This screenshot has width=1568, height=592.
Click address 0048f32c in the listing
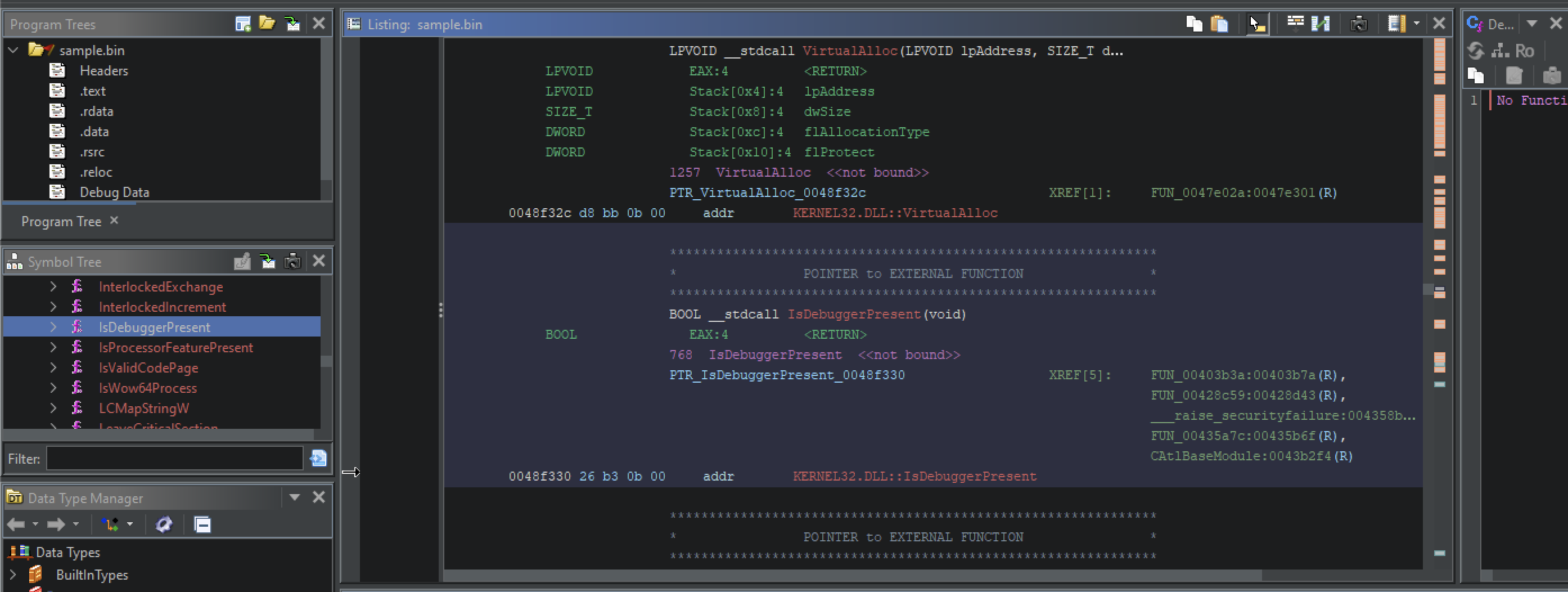tap(540, 213)
